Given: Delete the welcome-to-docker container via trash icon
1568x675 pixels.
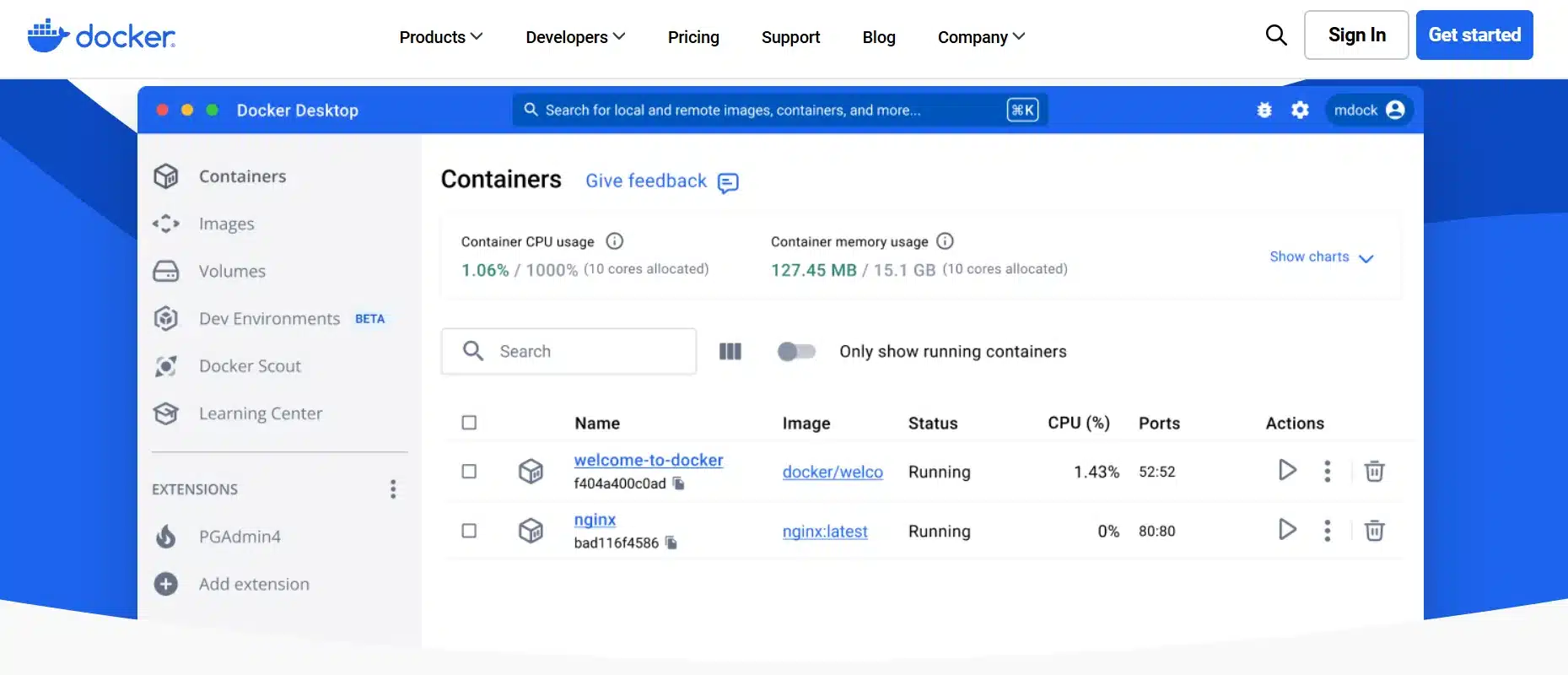Looking at the screenshot, I should click(x=1374, y=471).
